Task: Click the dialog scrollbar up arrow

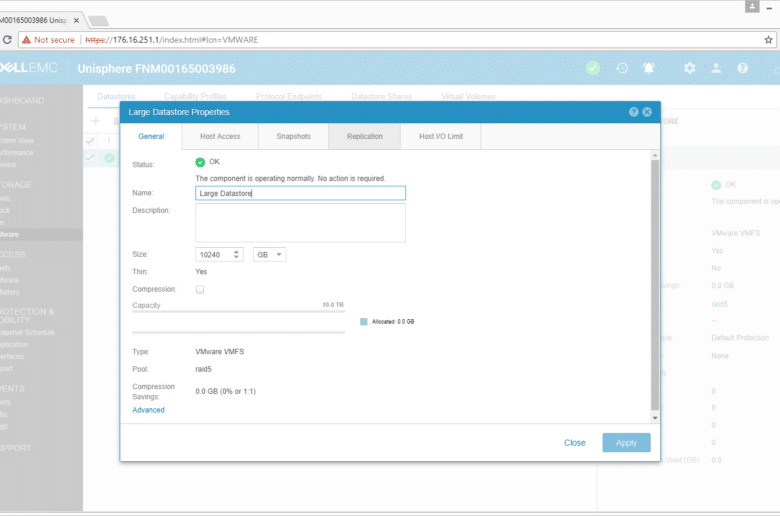Action: (655, 156)
